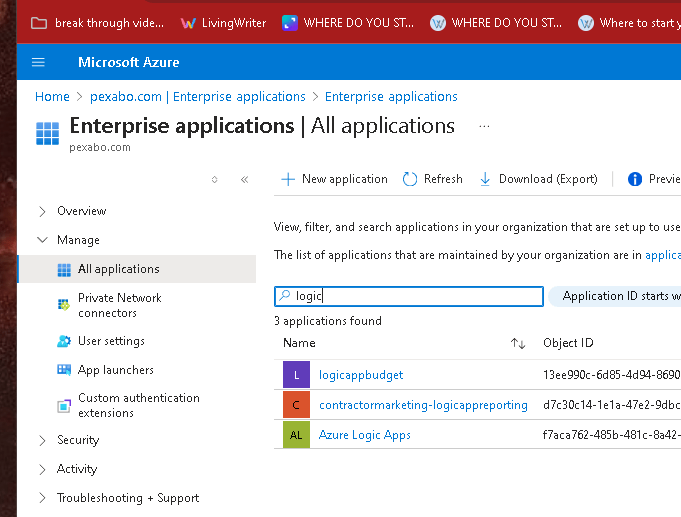Click New application button label
The image size is (681, 517).
coord(345,179)
